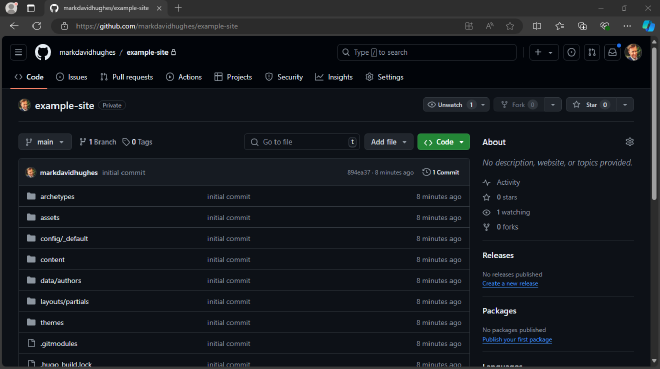
Task: Open the GitHub global navigation hamburger menu
Action: pos(19,53)
